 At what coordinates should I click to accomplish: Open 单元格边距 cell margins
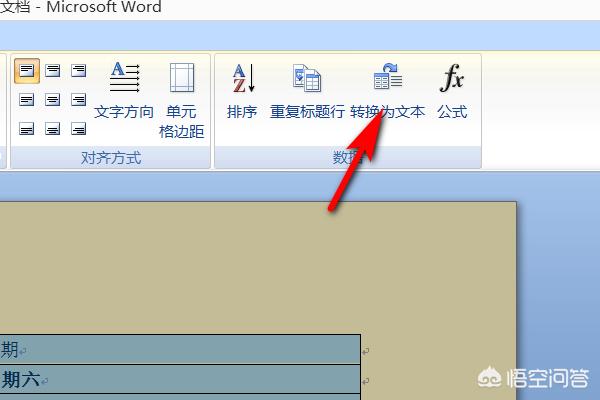click(x=181, y=101)
